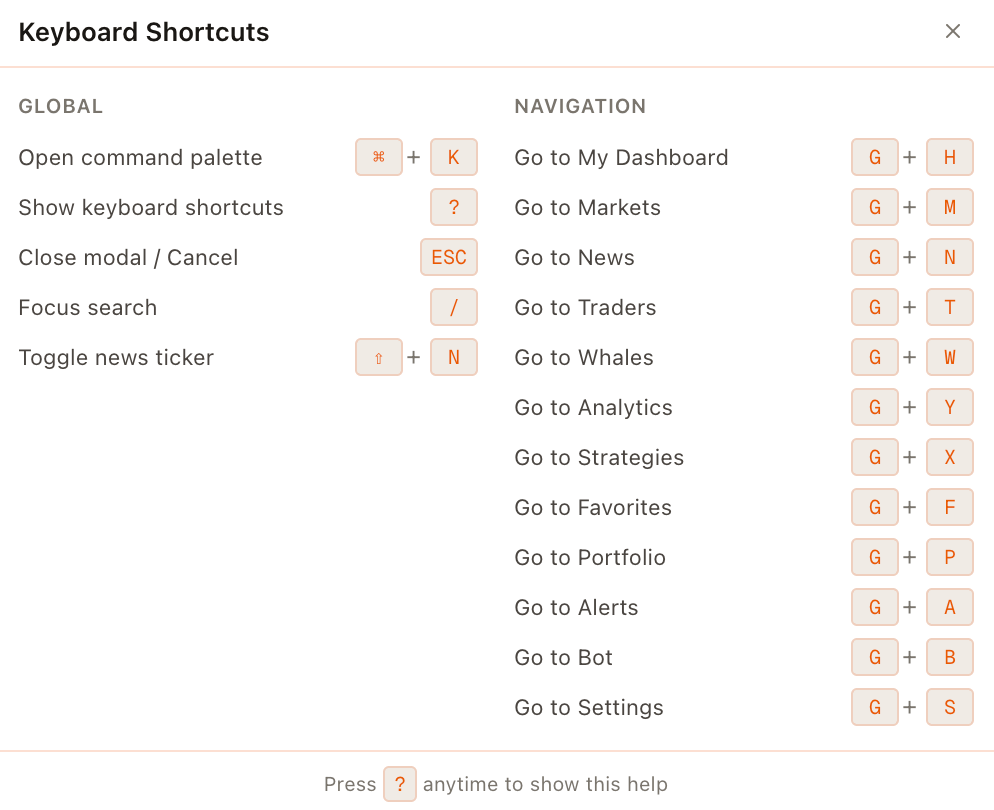Click the Go to Portfolio shortcut row
Screen dimensions: 994x810
coord(590,557)
